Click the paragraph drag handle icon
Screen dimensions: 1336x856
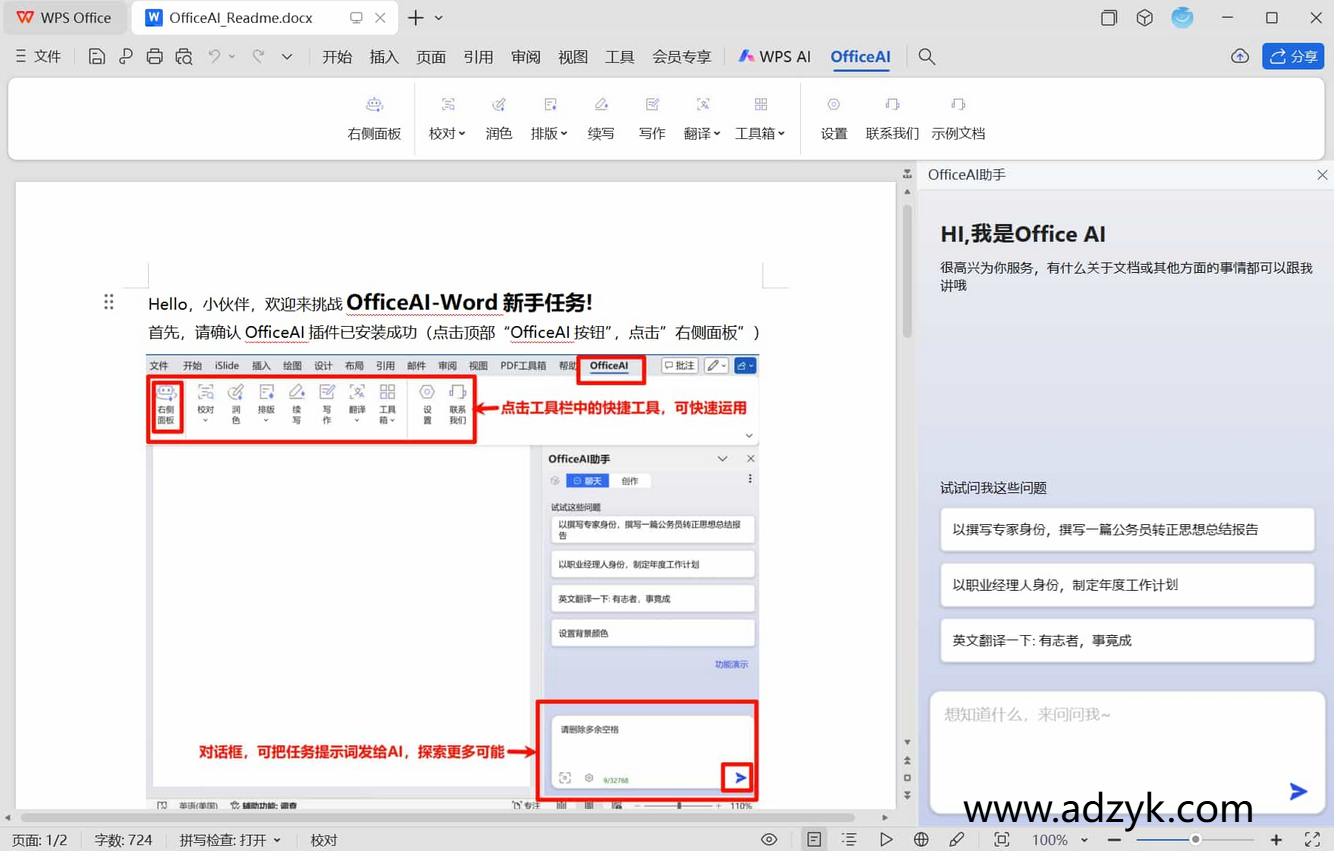coord(109,302)
